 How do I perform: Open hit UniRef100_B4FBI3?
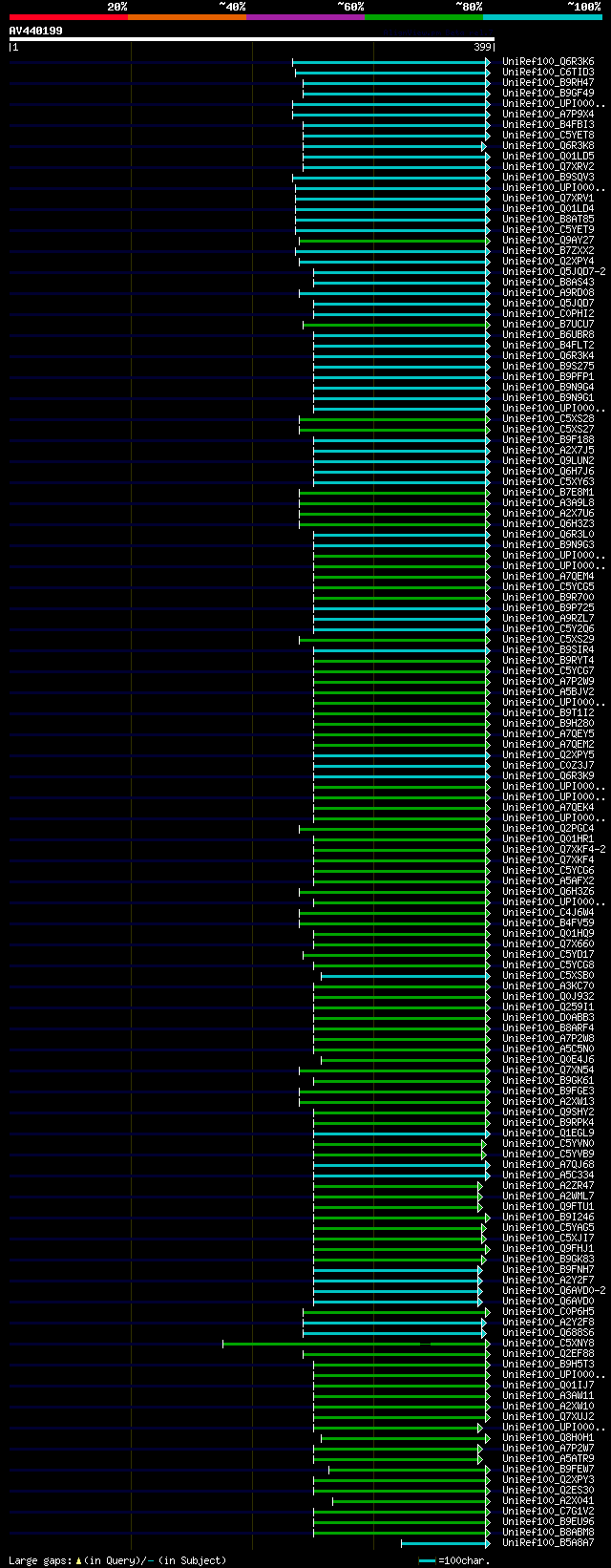point(548,124)
